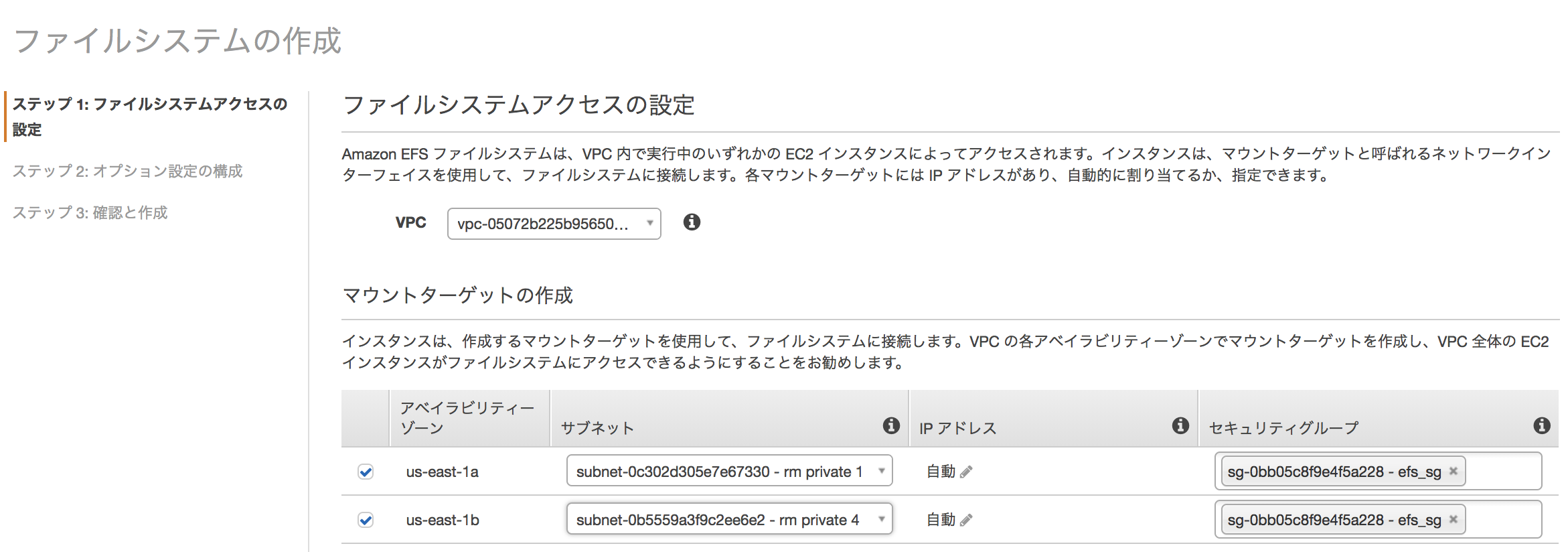Click the サブネット column header text
This screenshot has height=552, width=1568.
597,428
